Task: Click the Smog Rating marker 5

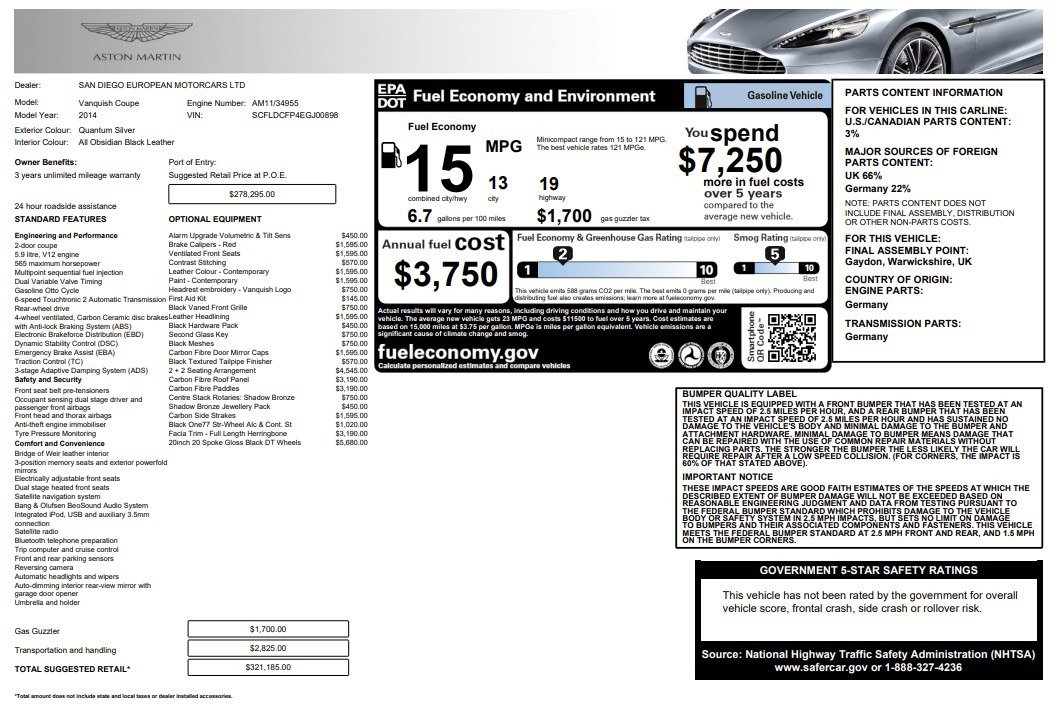Action: pos(774,255)
